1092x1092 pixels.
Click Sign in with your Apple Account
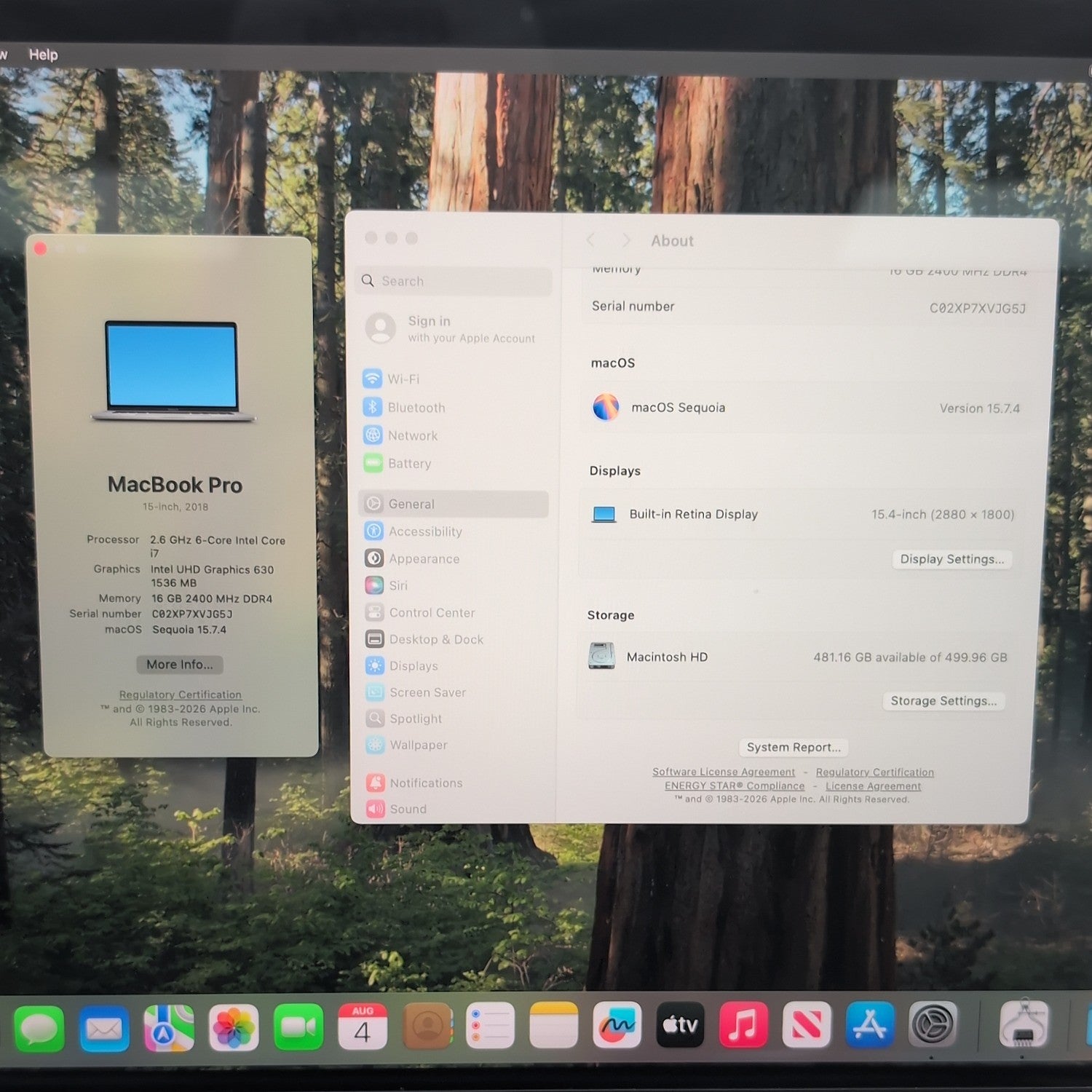tap(451, 328)
